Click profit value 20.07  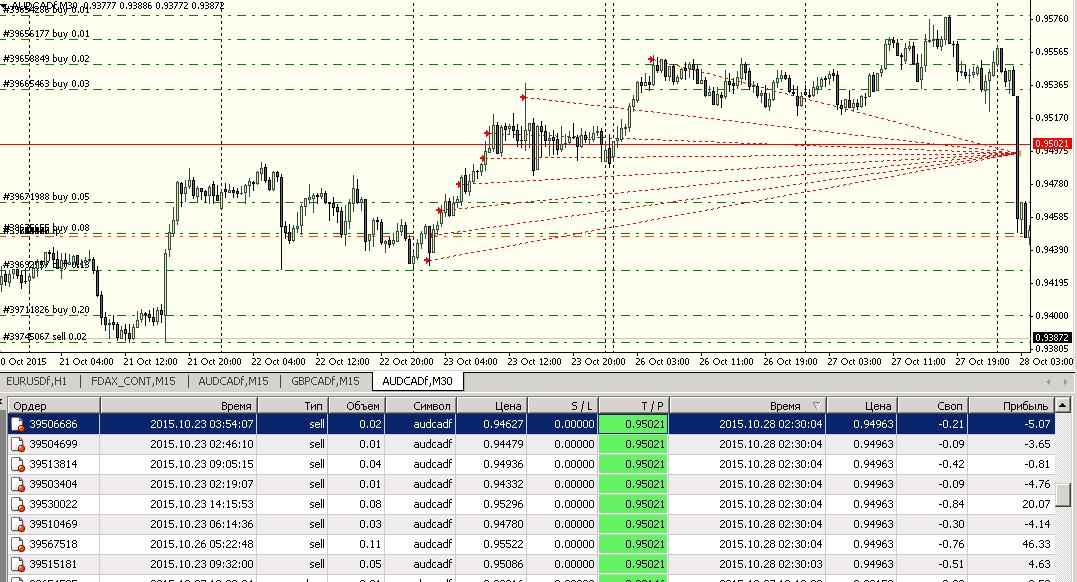[x=1036, y=504]
